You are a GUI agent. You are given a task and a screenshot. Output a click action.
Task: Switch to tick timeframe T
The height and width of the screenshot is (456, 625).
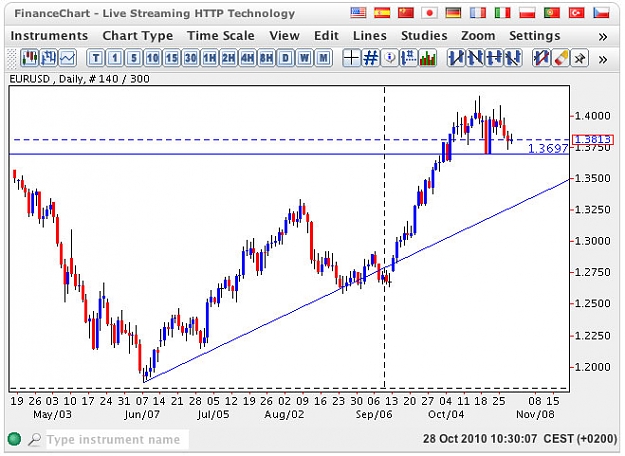click(96, 58)
